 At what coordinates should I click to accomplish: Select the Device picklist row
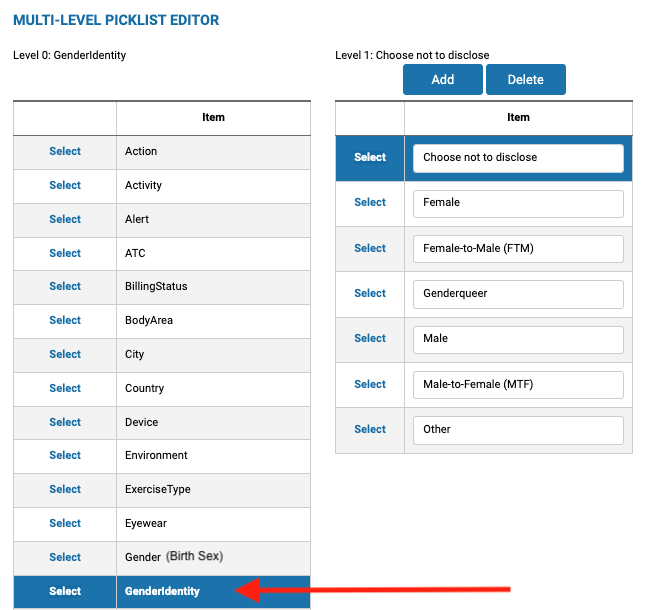65,422
